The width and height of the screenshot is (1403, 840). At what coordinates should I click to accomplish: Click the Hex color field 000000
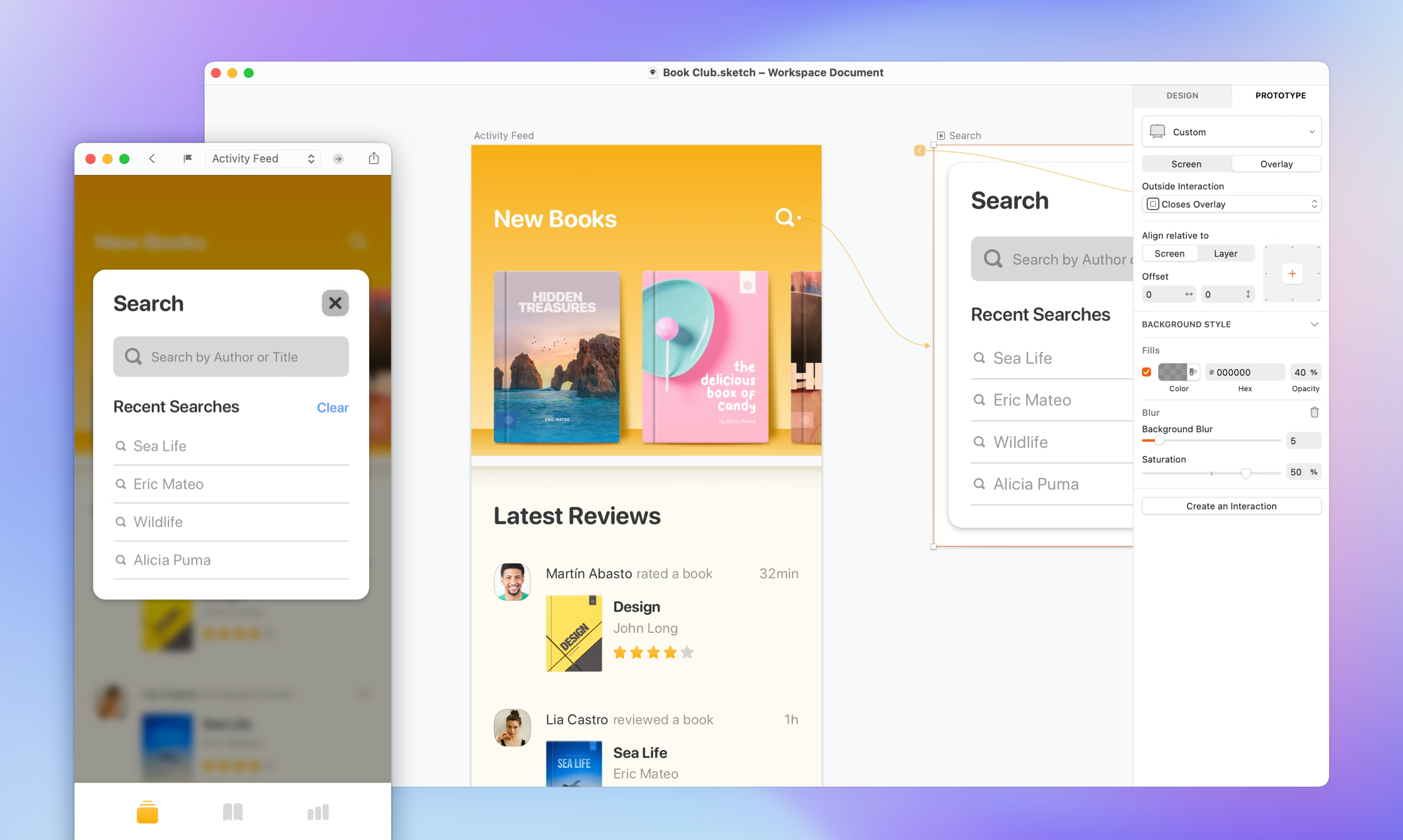1245,372
